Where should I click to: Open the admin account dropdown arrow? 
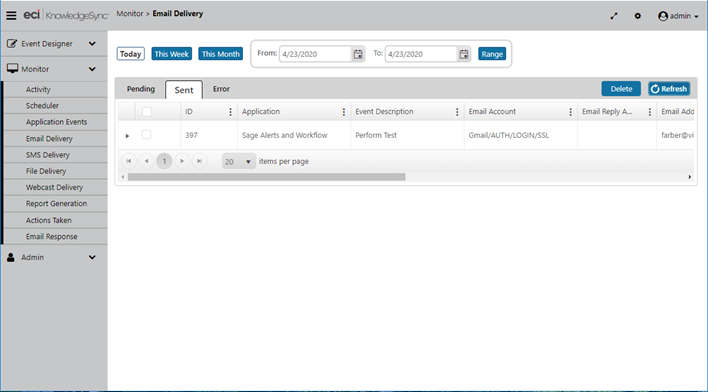(x=696, y=17)
